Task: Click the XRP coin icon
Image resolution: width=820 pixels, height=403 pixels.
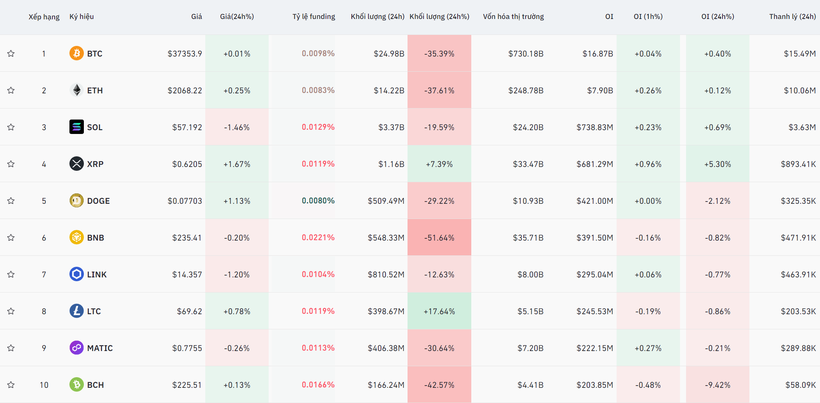Action: (x=76, y=164)
